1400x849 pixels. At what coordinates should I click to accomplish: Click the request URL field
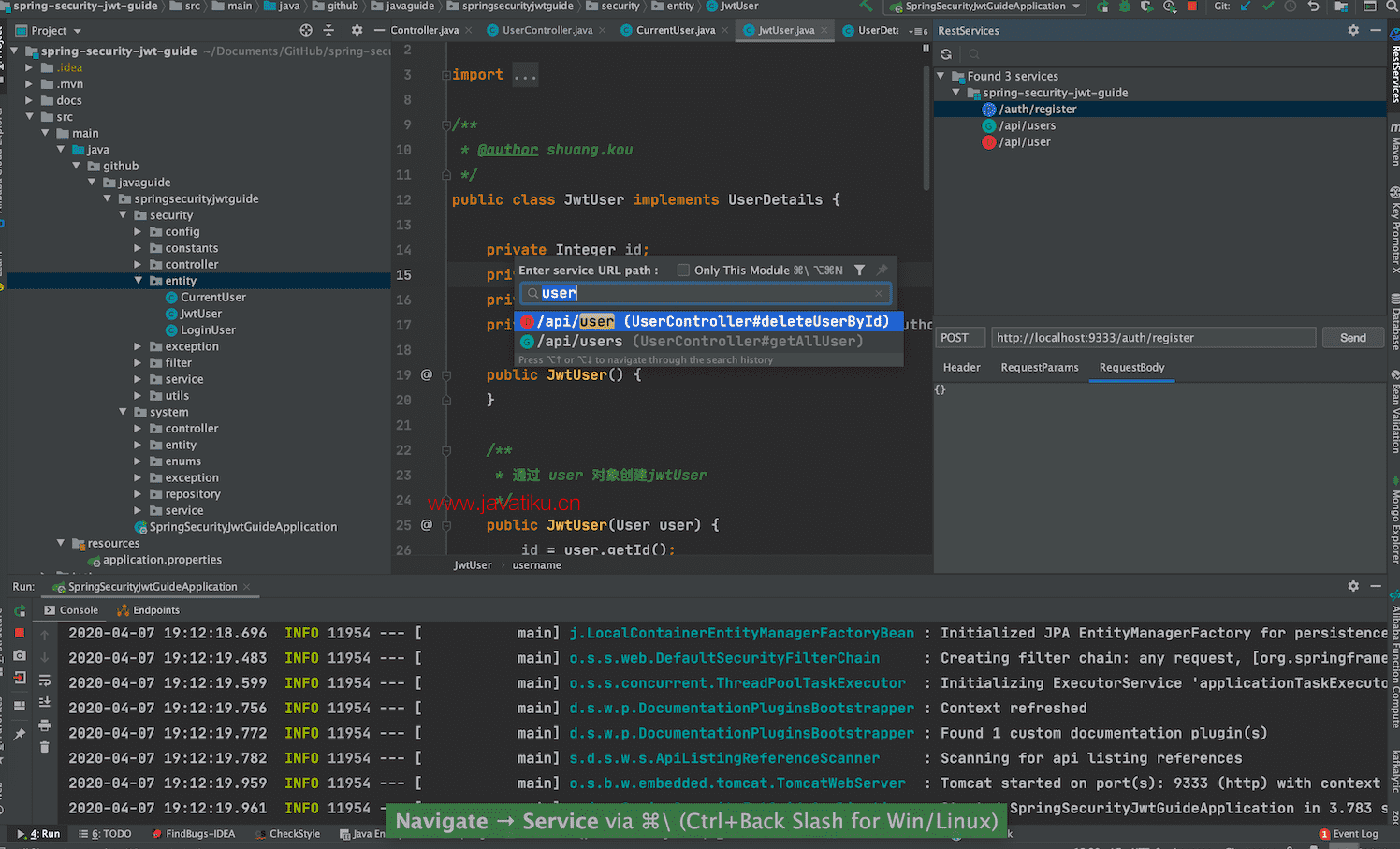pos(1153,337)
